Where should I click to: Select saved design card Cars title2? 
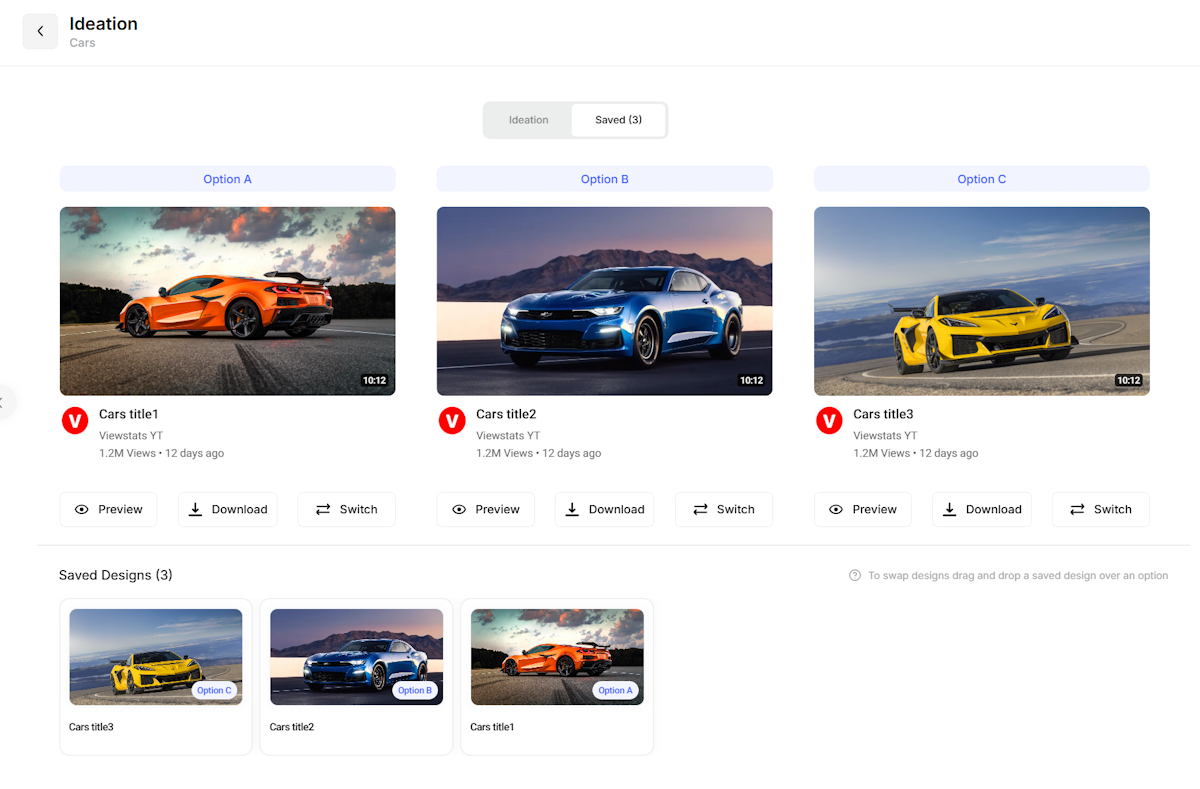click(x=357, y=676)
